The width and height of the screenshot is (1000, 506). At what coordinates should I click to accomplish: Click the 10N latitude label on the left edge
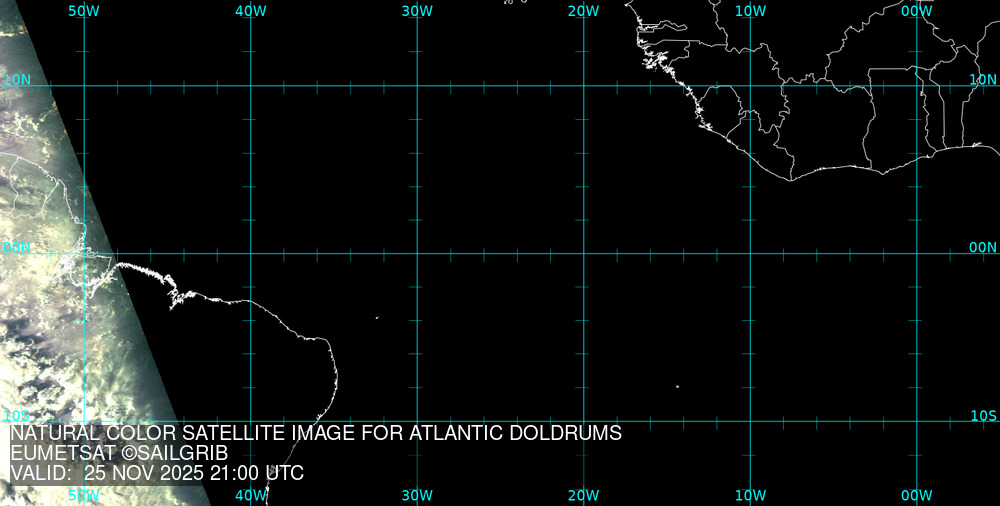click(x=17, y=79)
